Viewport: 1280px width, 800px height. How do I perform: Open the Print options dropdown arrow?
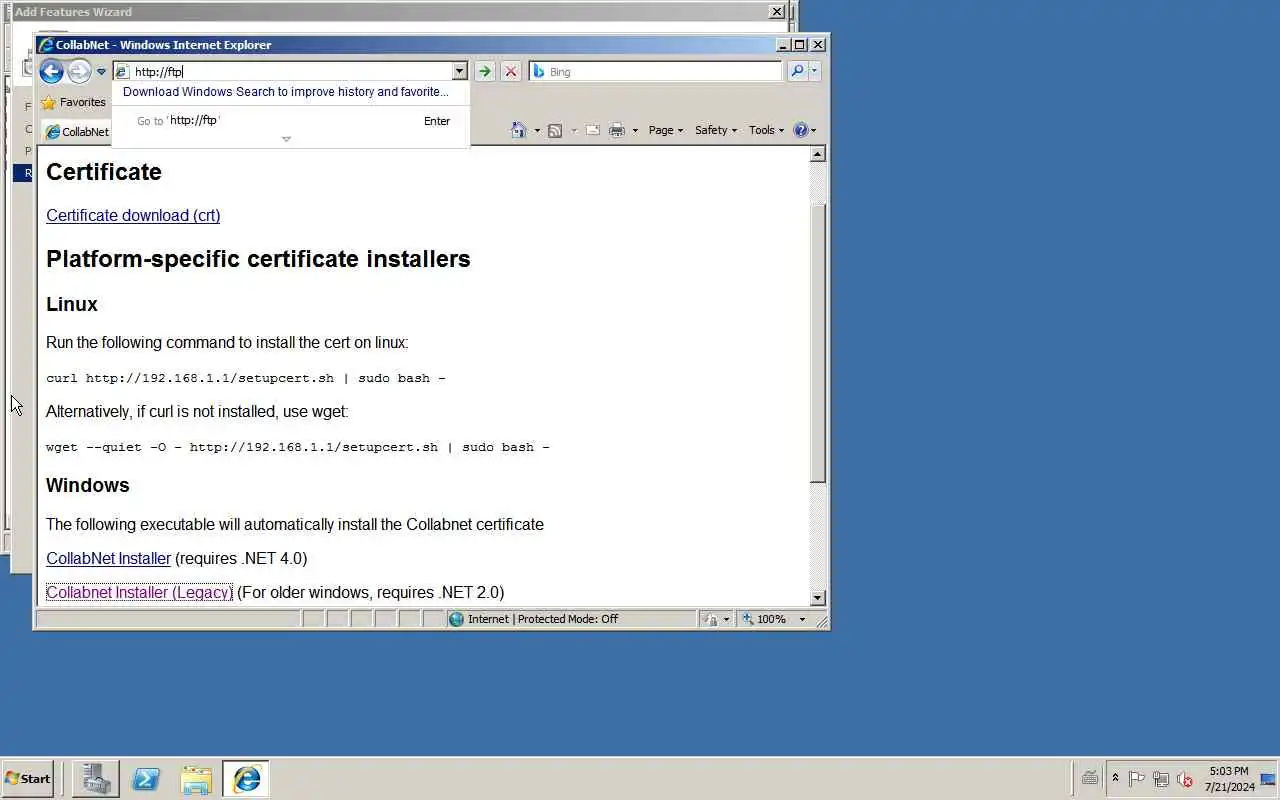[635, 131]
